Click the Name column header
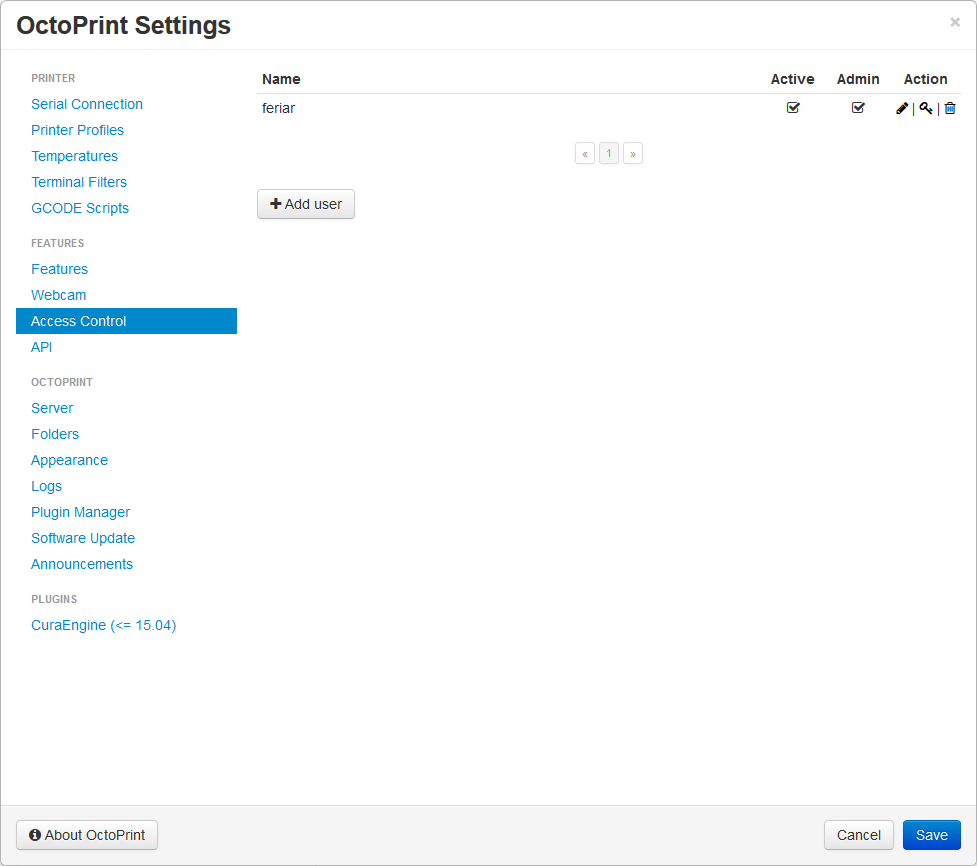 281,79
